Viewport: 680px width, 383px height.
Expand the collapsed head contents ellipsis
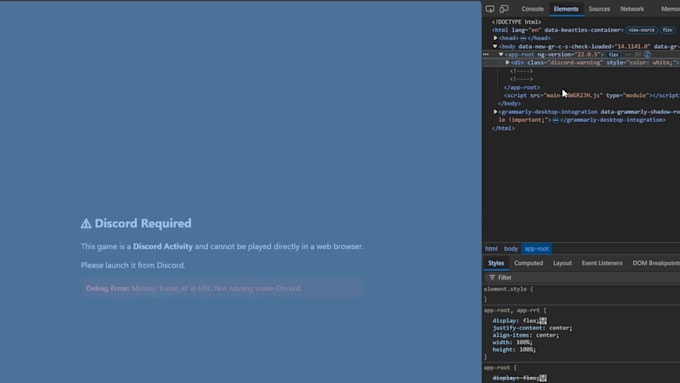tap(523, 38)
